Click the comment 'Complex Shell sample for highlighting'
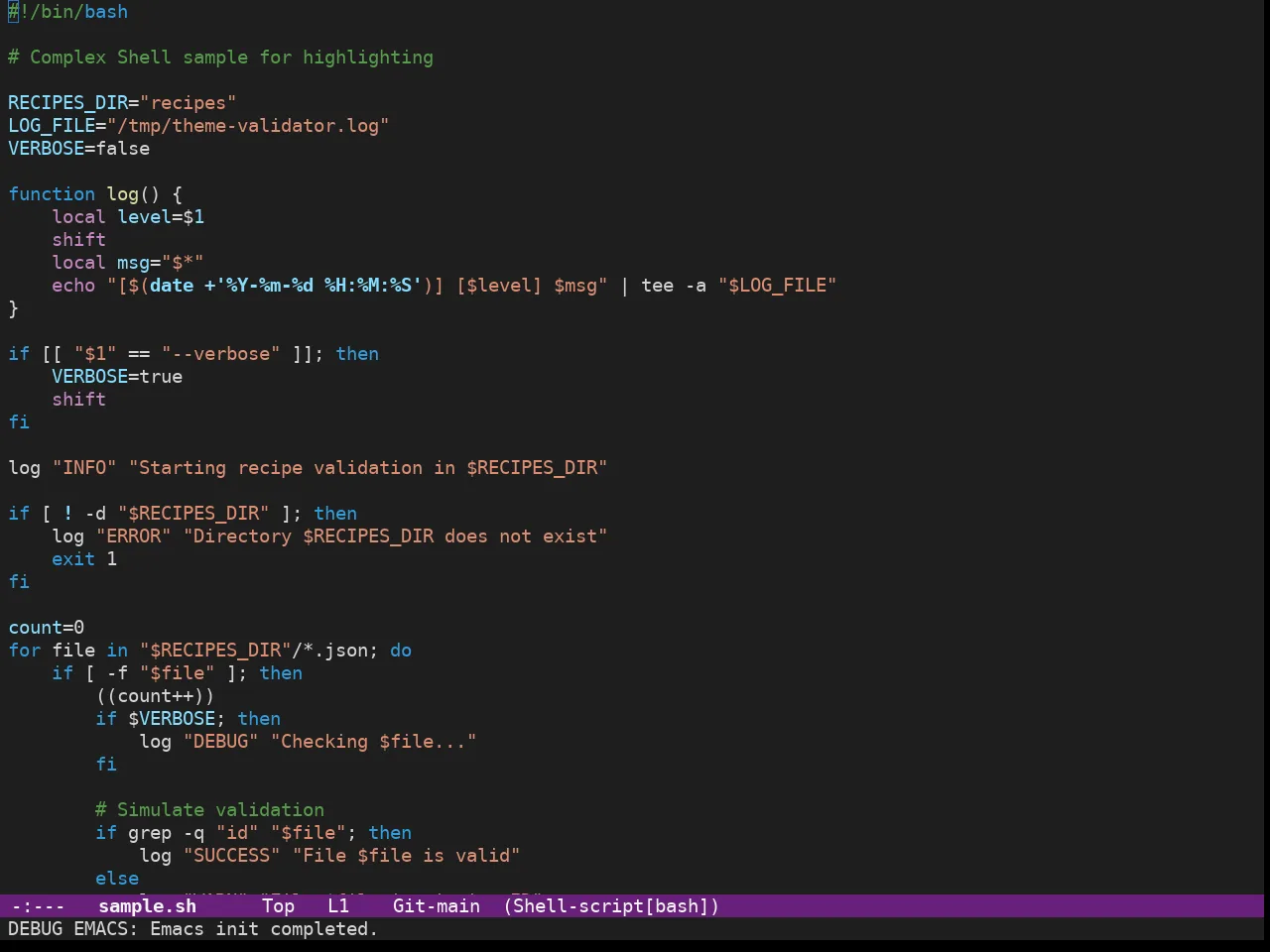This screenshot has height=952, width=1270. (231, 58)
